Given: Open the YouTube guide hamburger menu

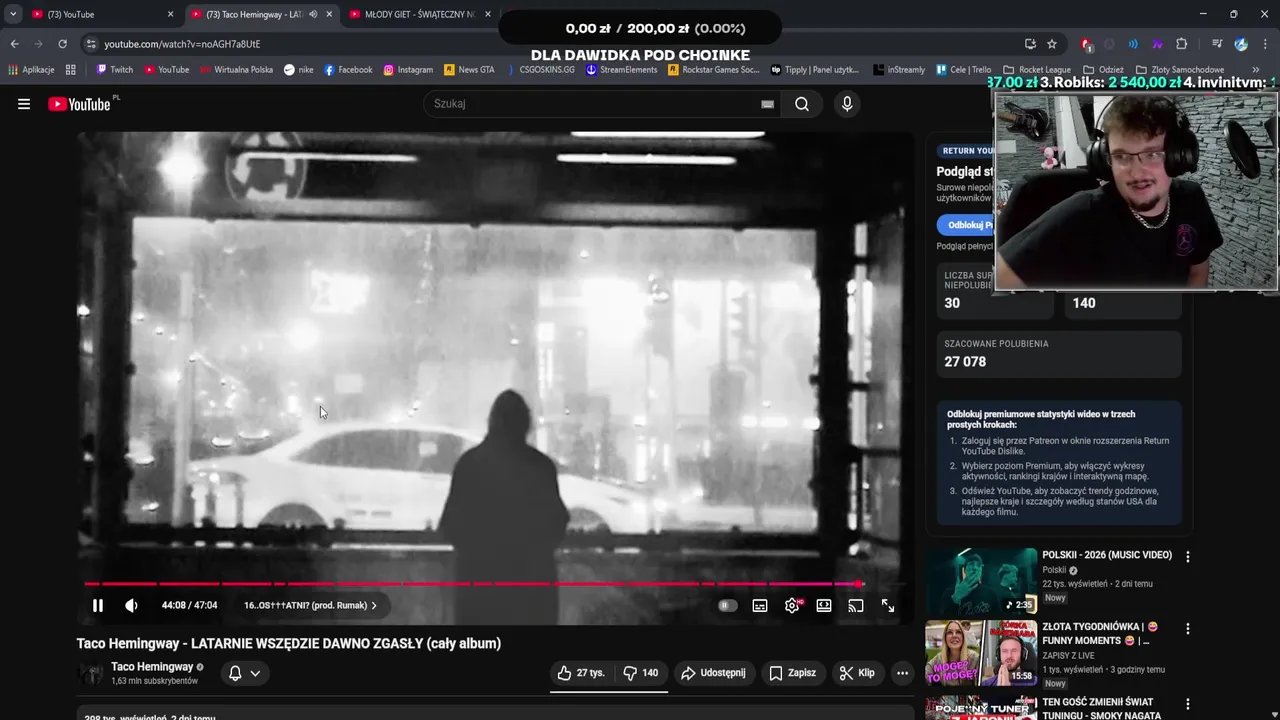Looking at the screenshot, I should (x=24, y=104).
